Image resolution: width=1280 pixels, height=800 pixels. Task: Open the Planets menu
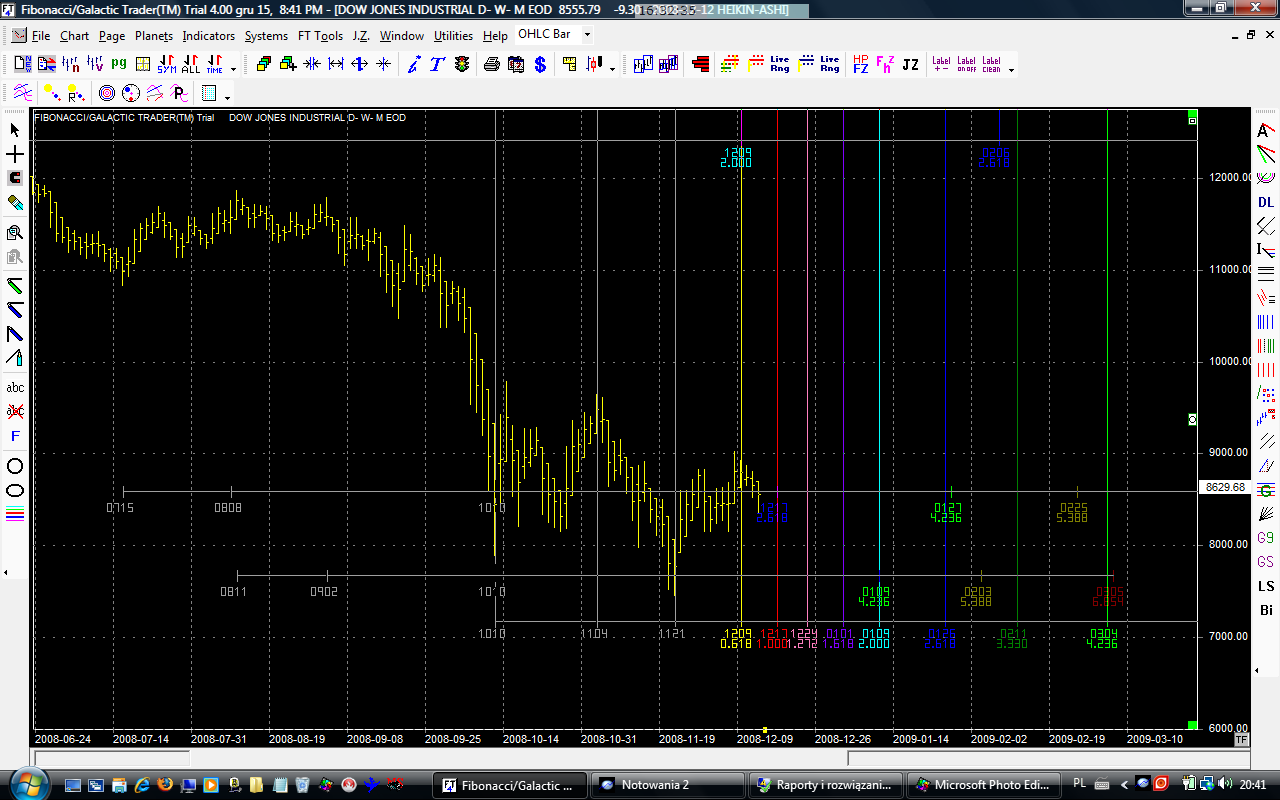coord(154,36)
